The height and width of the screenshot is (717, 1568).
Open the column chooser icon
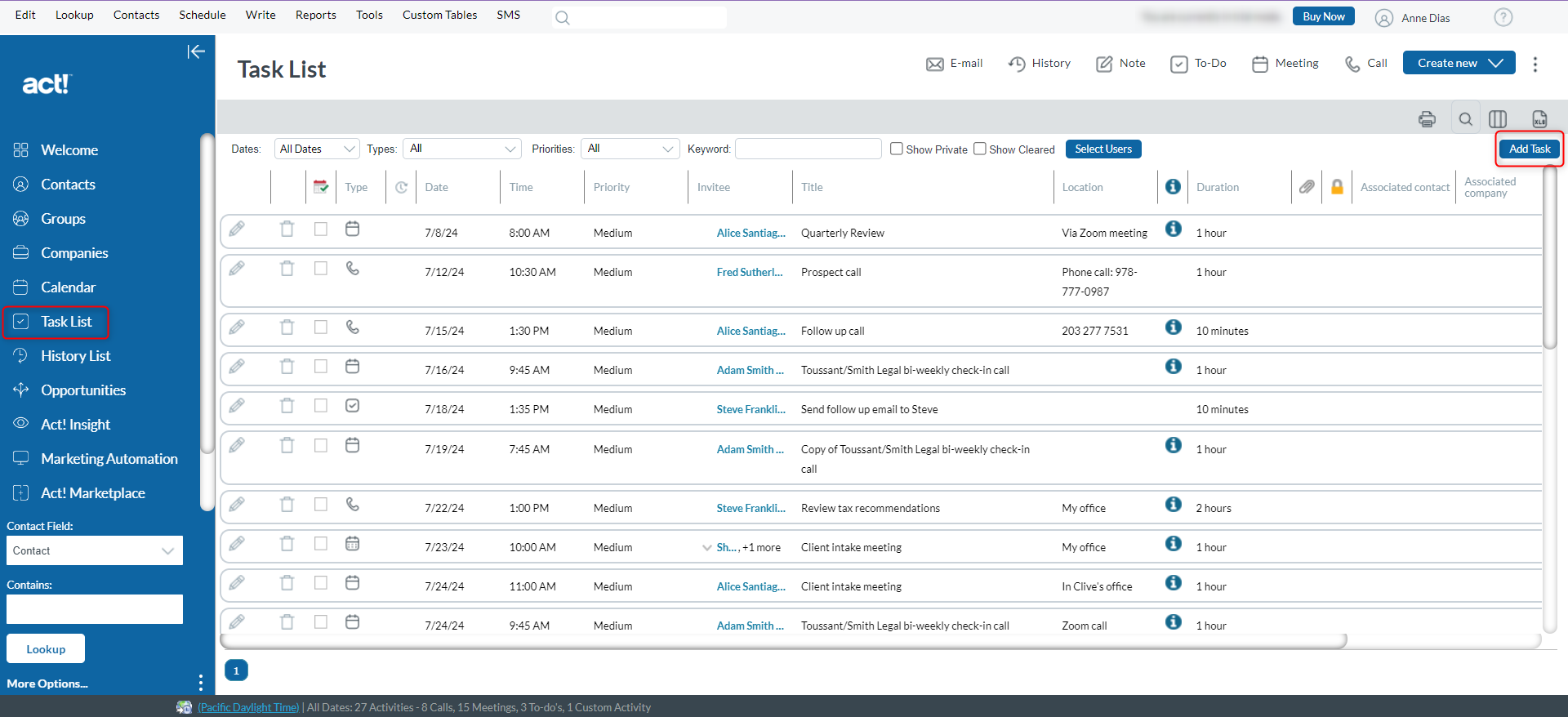(1498, 119)
